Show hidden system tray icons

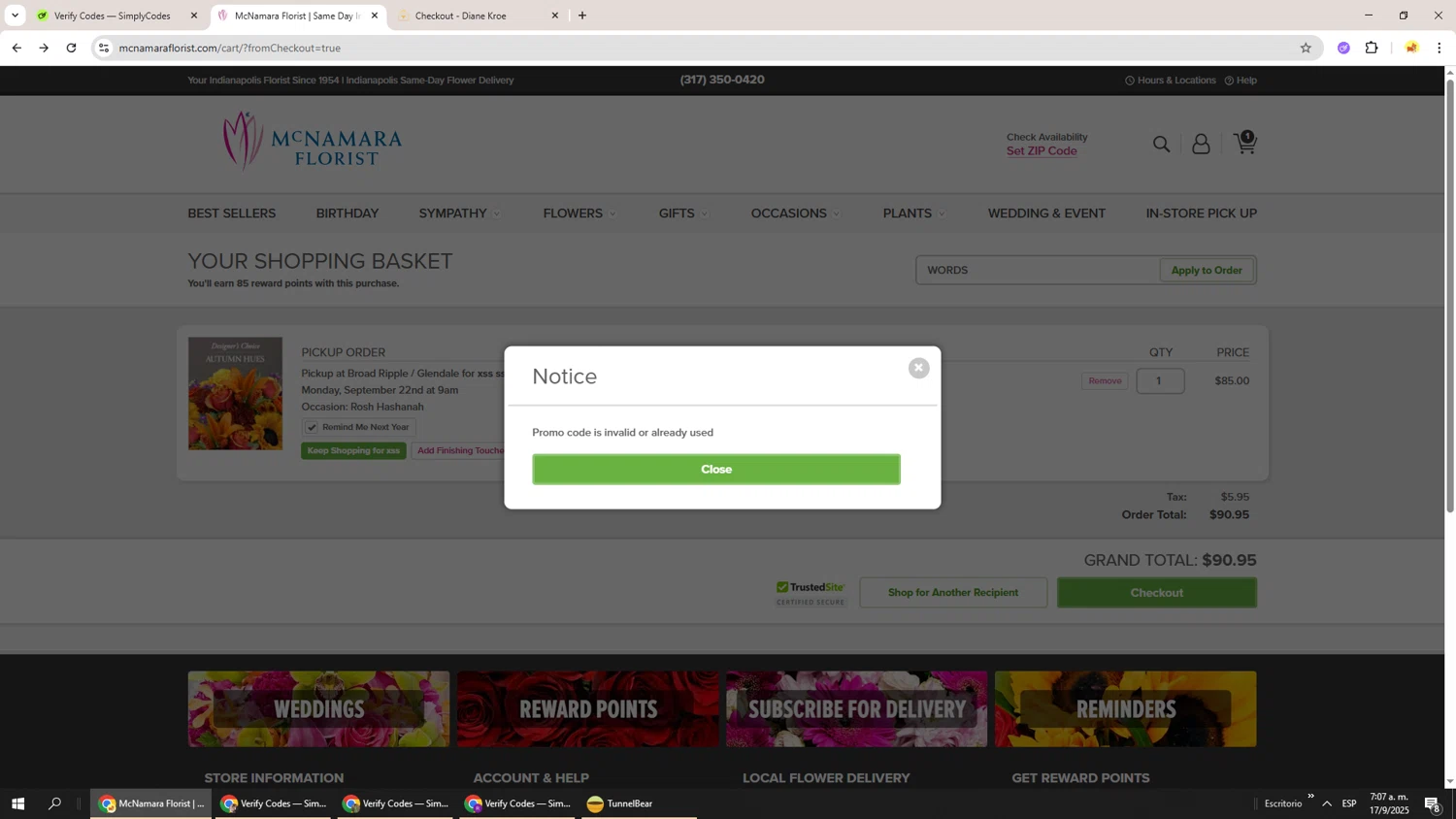coord(1326,803)
